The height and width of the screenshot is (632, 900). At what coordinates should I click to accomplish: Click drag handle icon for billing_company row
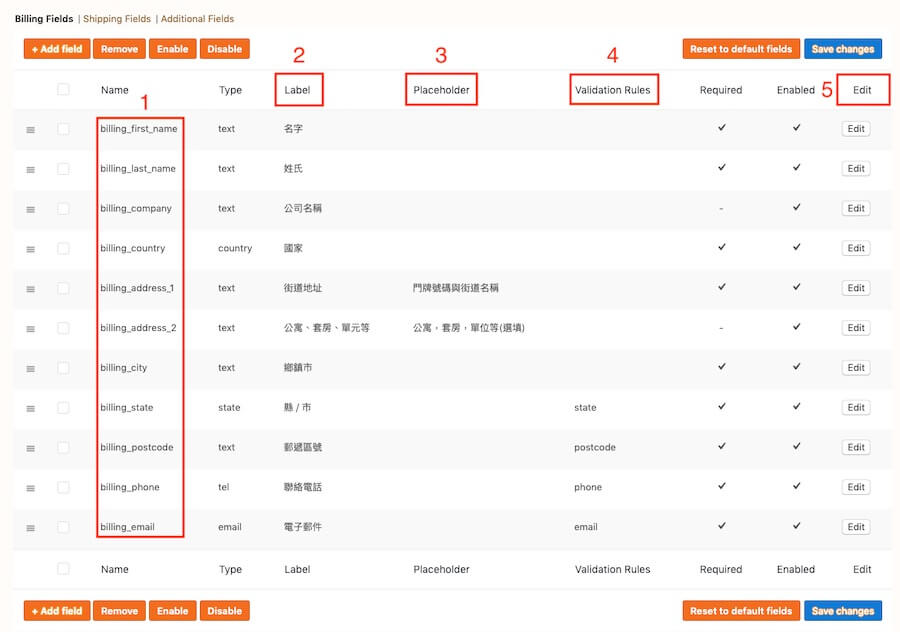[30, 209]
